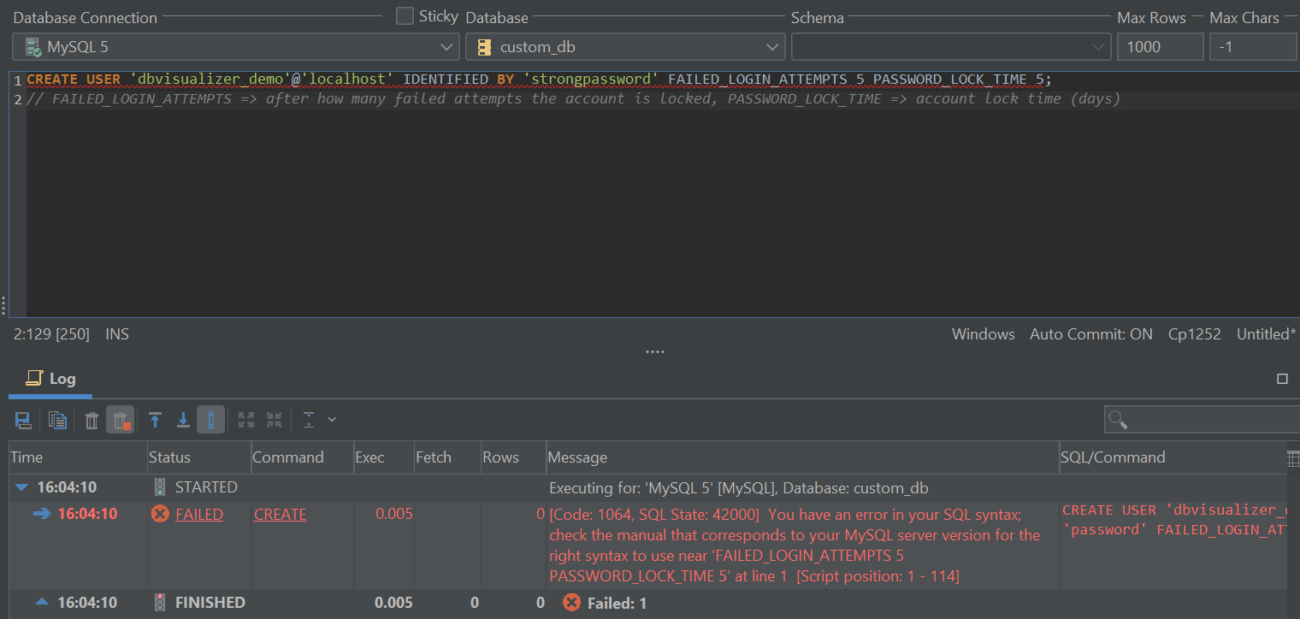
Task: Toggle the auto-clear log trash button
Action: click(x=120, y=420)
